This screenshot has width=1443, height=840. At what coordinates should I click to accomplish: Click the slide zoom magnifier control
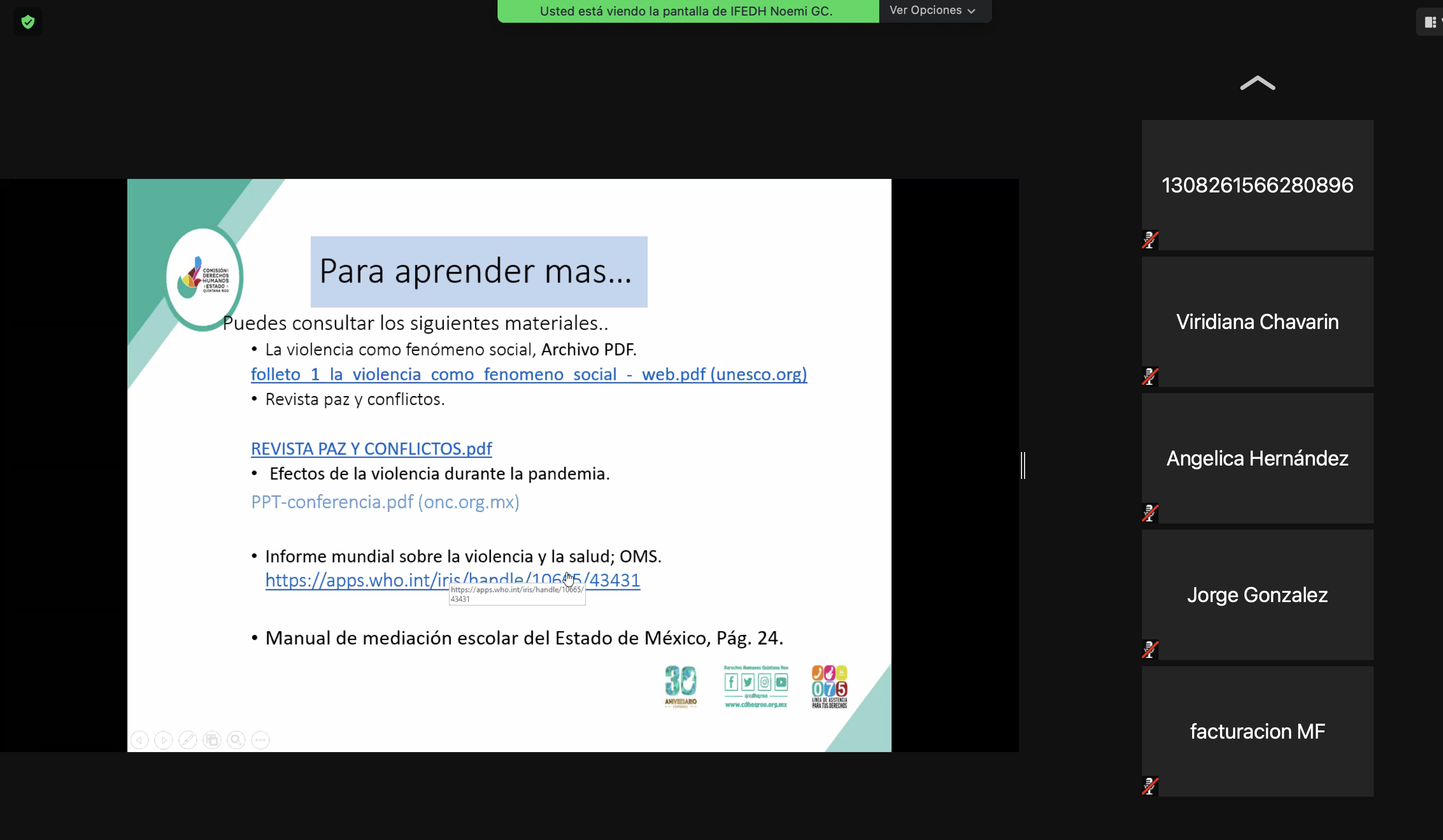pos(236,740)
